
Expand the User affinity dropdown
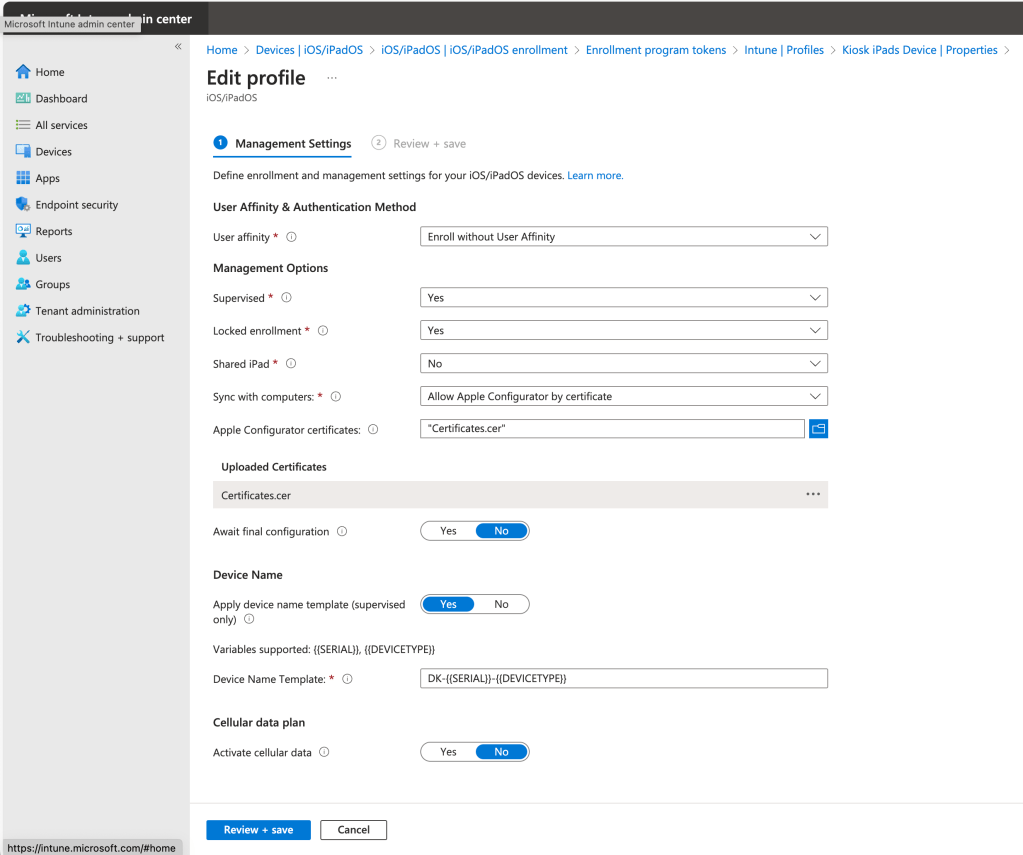[x=623, y=237]
